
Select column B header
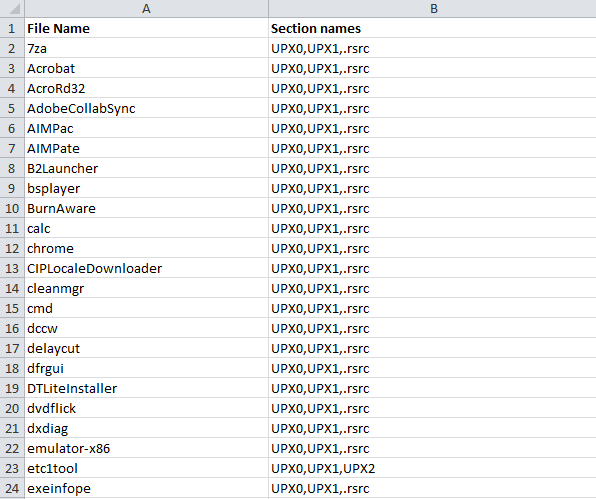coord(432,8)
